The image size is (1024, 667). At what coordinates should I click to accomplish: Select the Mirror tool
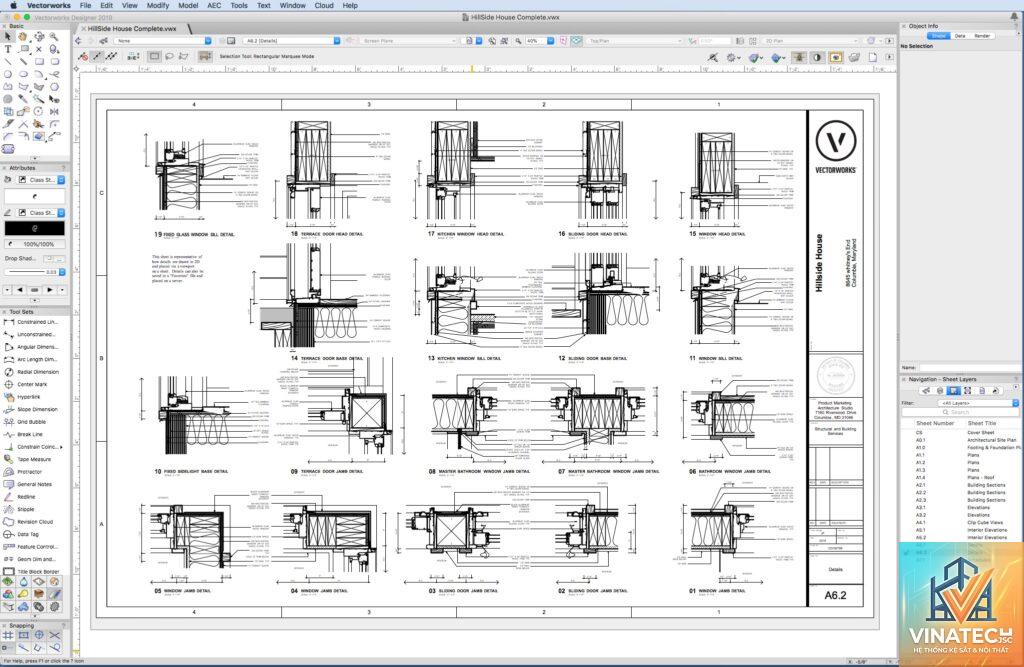(x=54, y=111)
